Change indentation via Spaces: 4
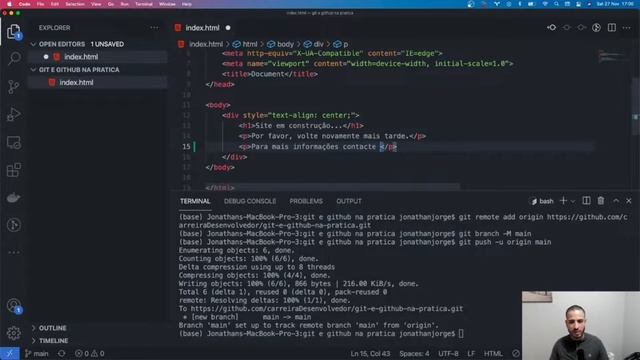The width and height of the screenshot is (640, 360). click(x=414, y=353)
